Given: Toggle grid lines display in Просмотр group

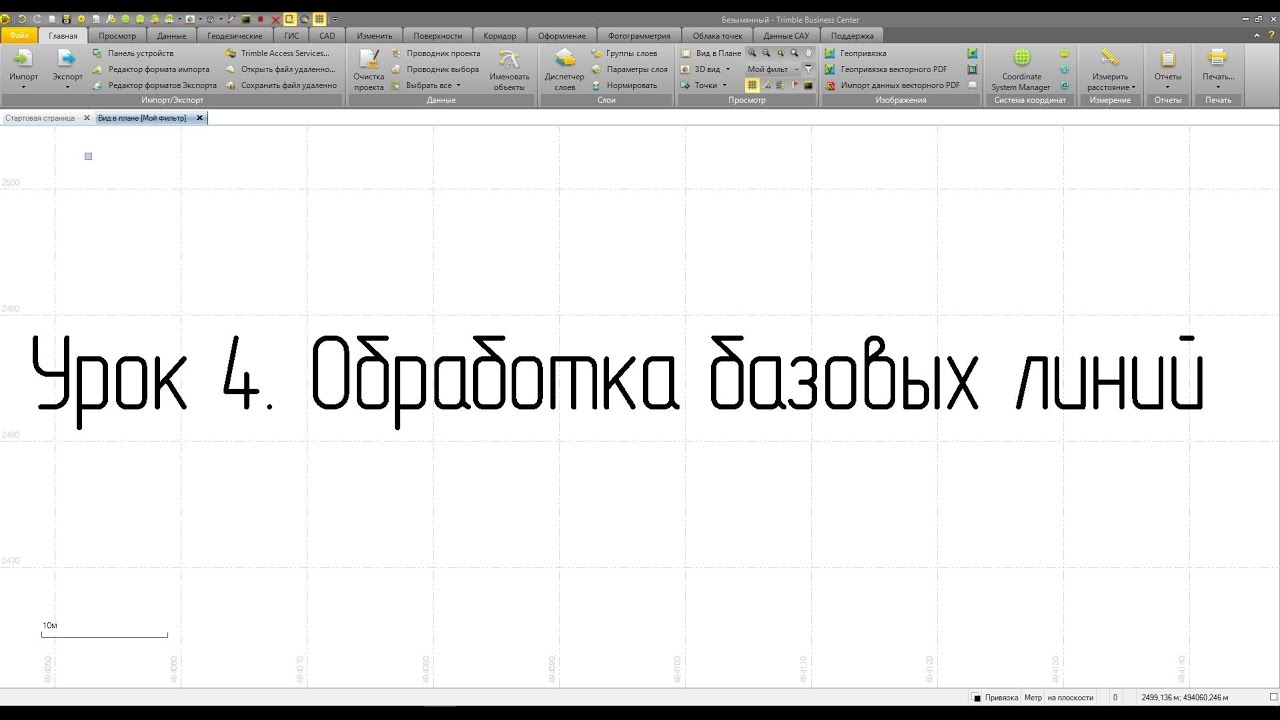Looking at the screenshot, I should point(752,85).
